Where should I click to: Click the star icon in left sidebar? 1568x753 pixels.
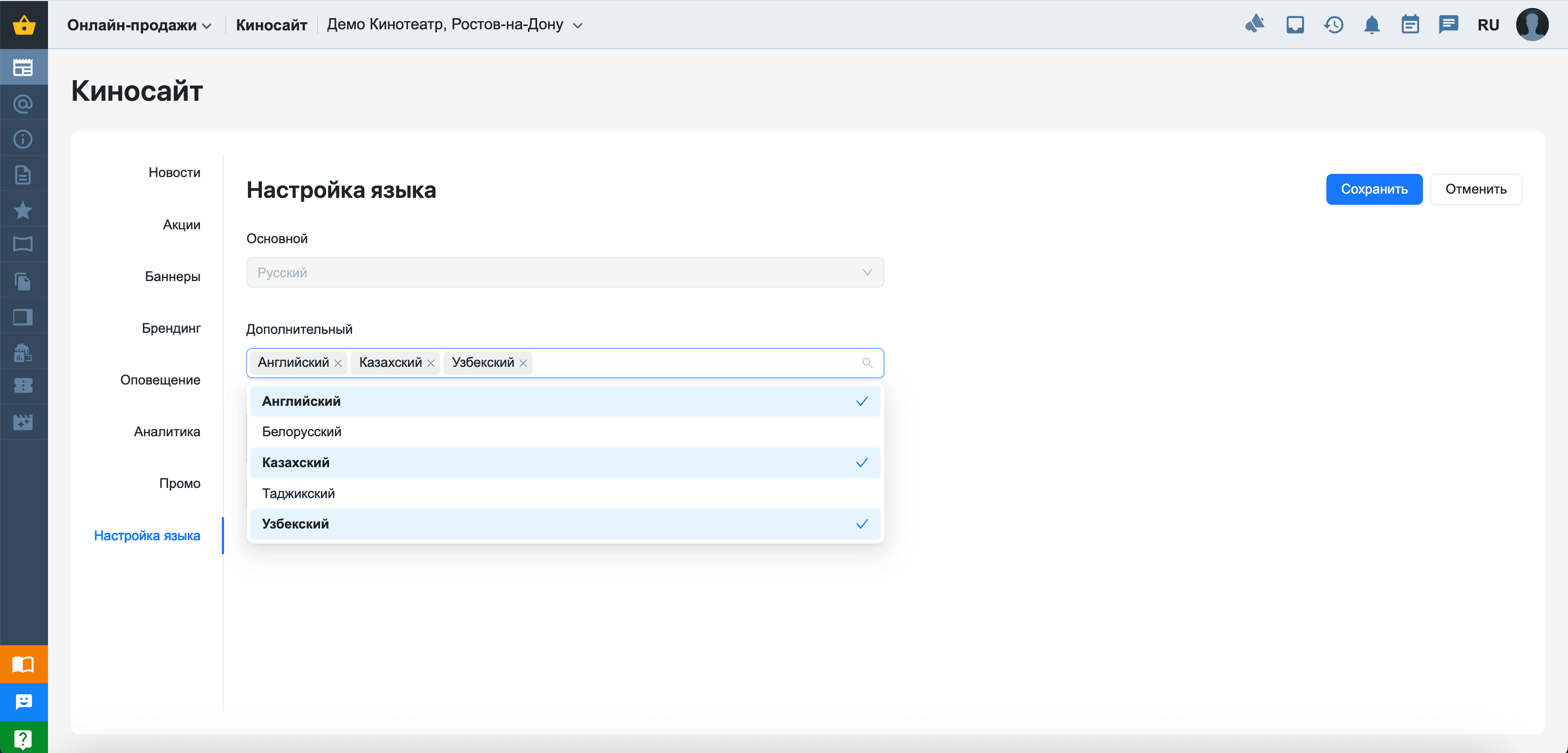pyautogui.click(x=23, y=210)
